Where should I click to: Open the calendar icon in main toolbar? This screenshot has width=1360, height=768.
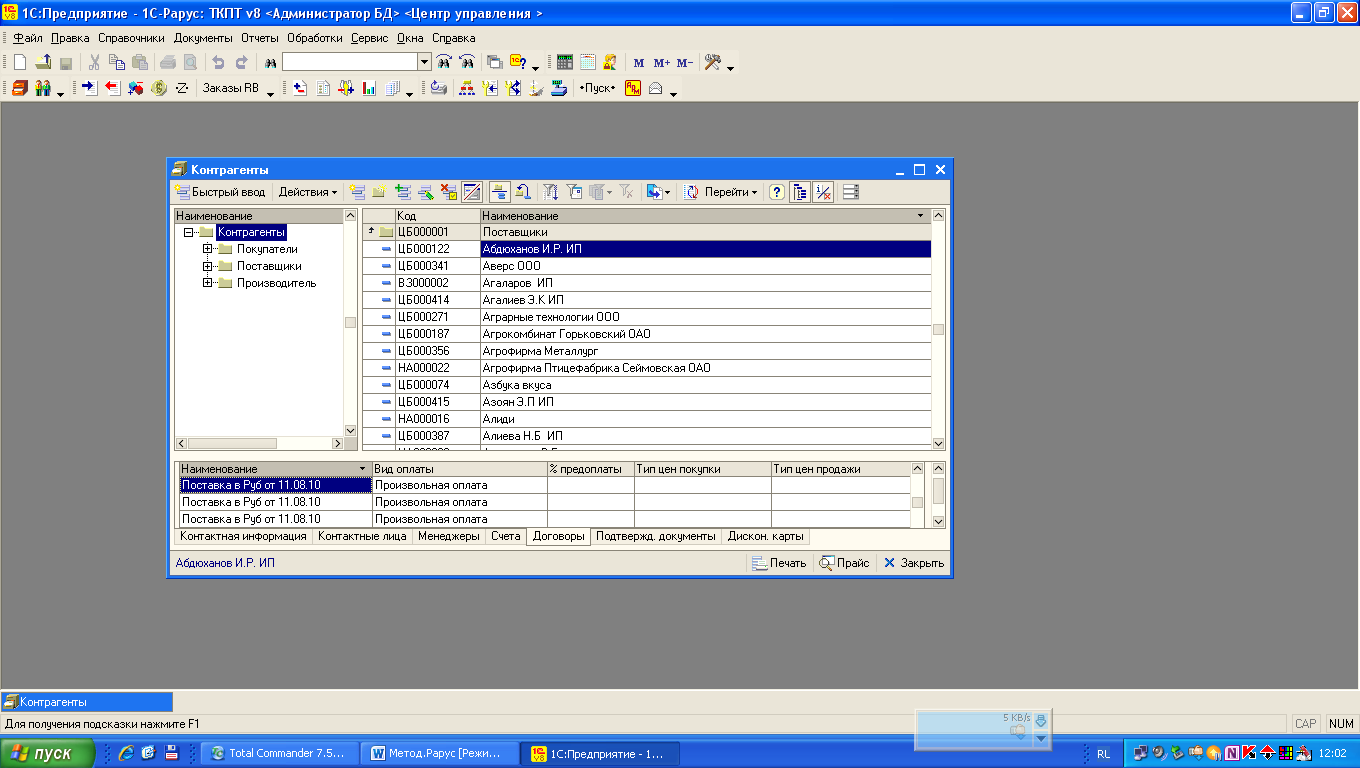[587, 62]
